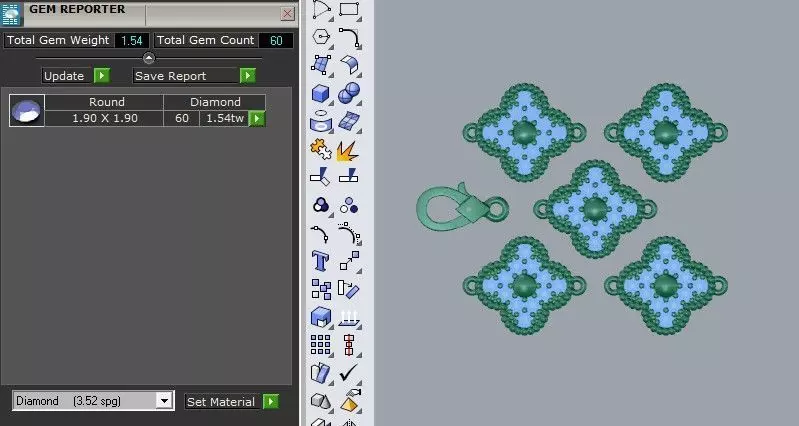Select the upward-arrows-on-plane tool
Screen dimensions: 799x426
pos(349,317)
